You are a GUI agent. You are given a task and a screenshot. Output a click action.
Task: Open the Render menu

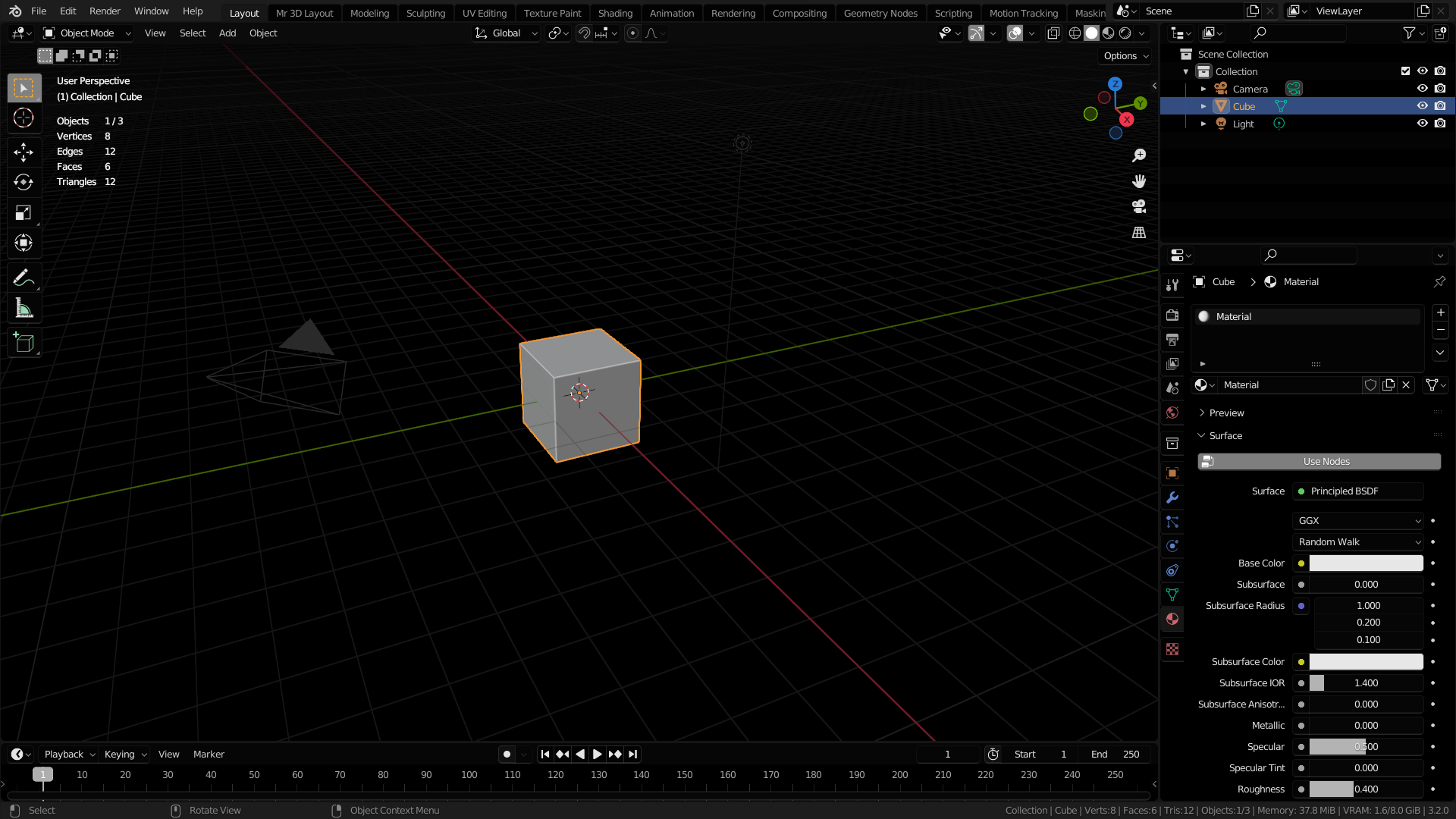pyautogui.click(x=105, y=11)
